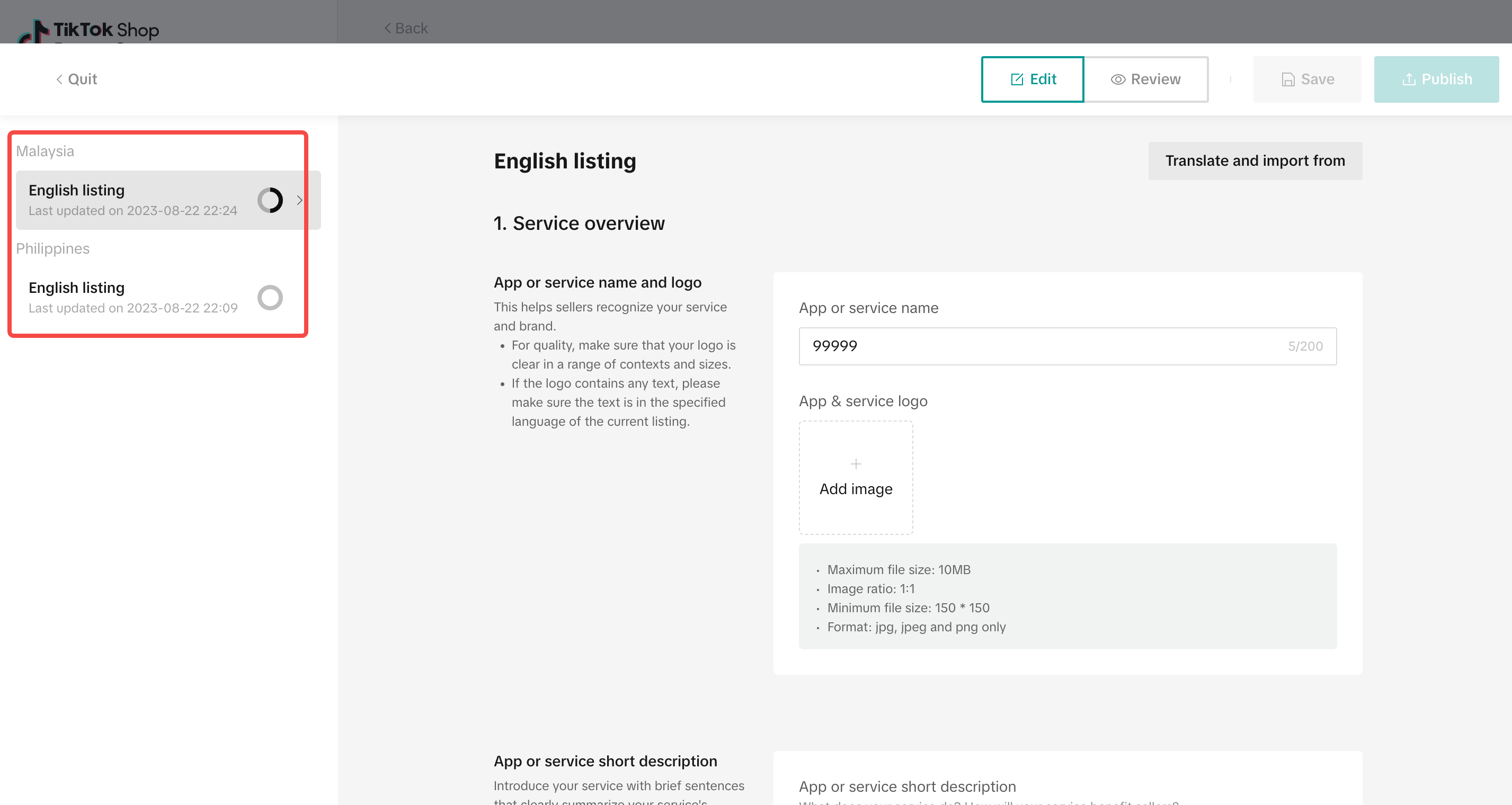
Task: Go back using the Back chevron
Action: click(x=388, y=28)
